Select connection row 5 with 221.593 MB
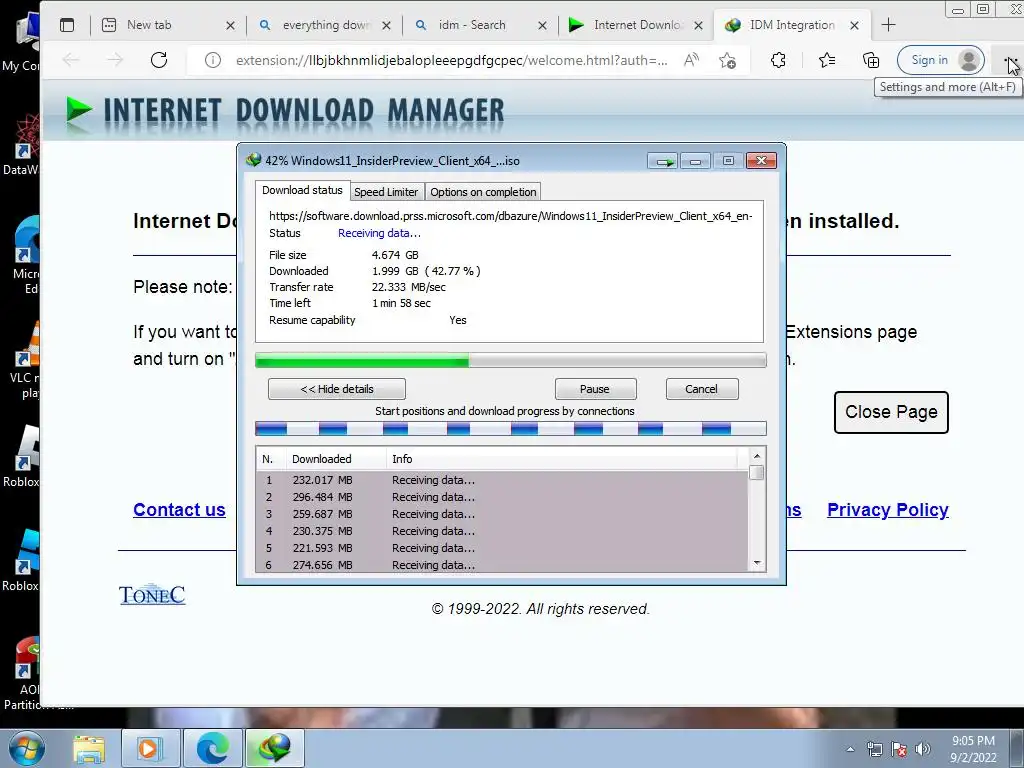 [x=502, y=548]
